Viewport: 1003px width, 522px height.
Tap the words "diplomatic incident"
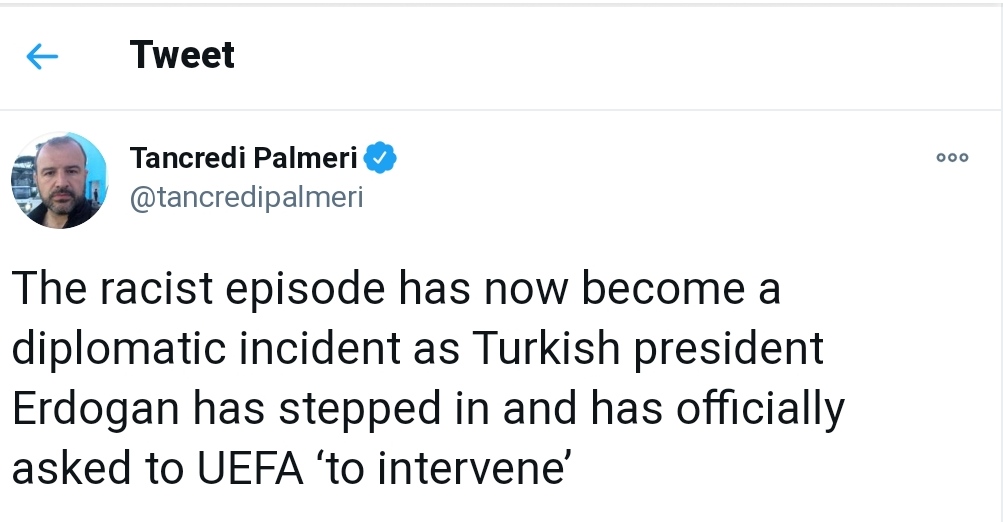206,349
